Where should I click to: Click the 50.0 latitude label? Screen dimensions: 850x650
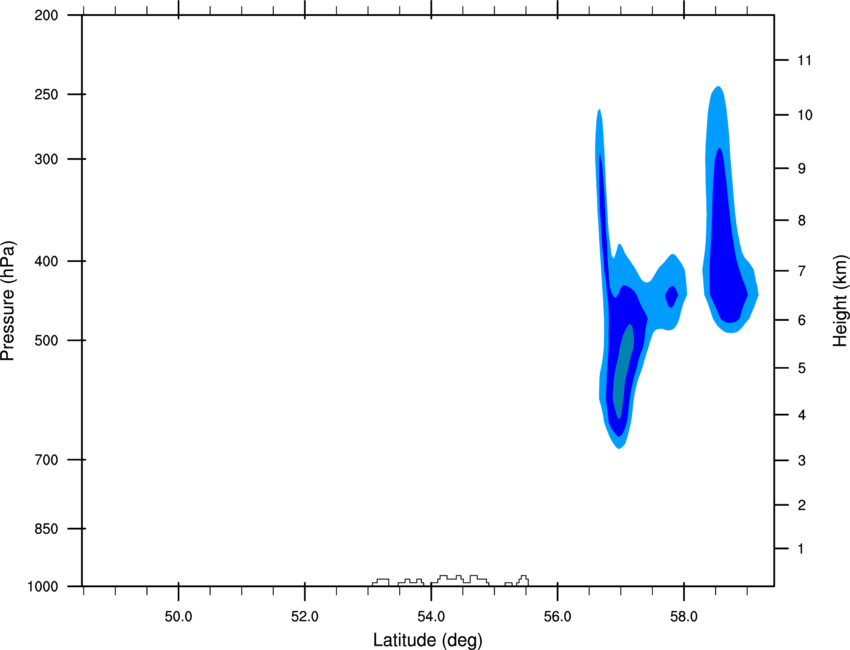(x=178, y=617)
